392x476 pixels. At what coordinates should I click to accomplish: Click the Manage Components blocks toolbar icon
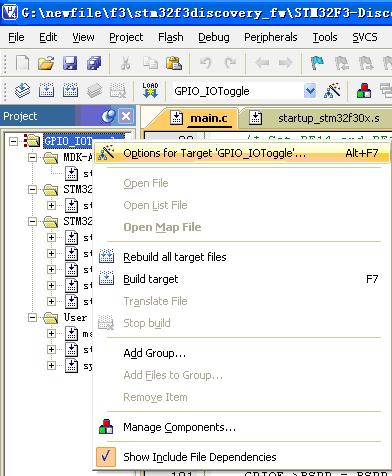click(364, 90)
